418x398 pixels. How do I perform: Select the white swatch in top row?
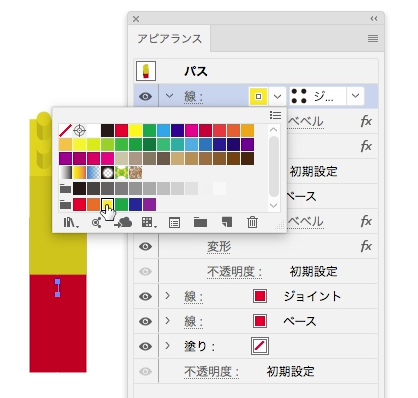(93, 130)
